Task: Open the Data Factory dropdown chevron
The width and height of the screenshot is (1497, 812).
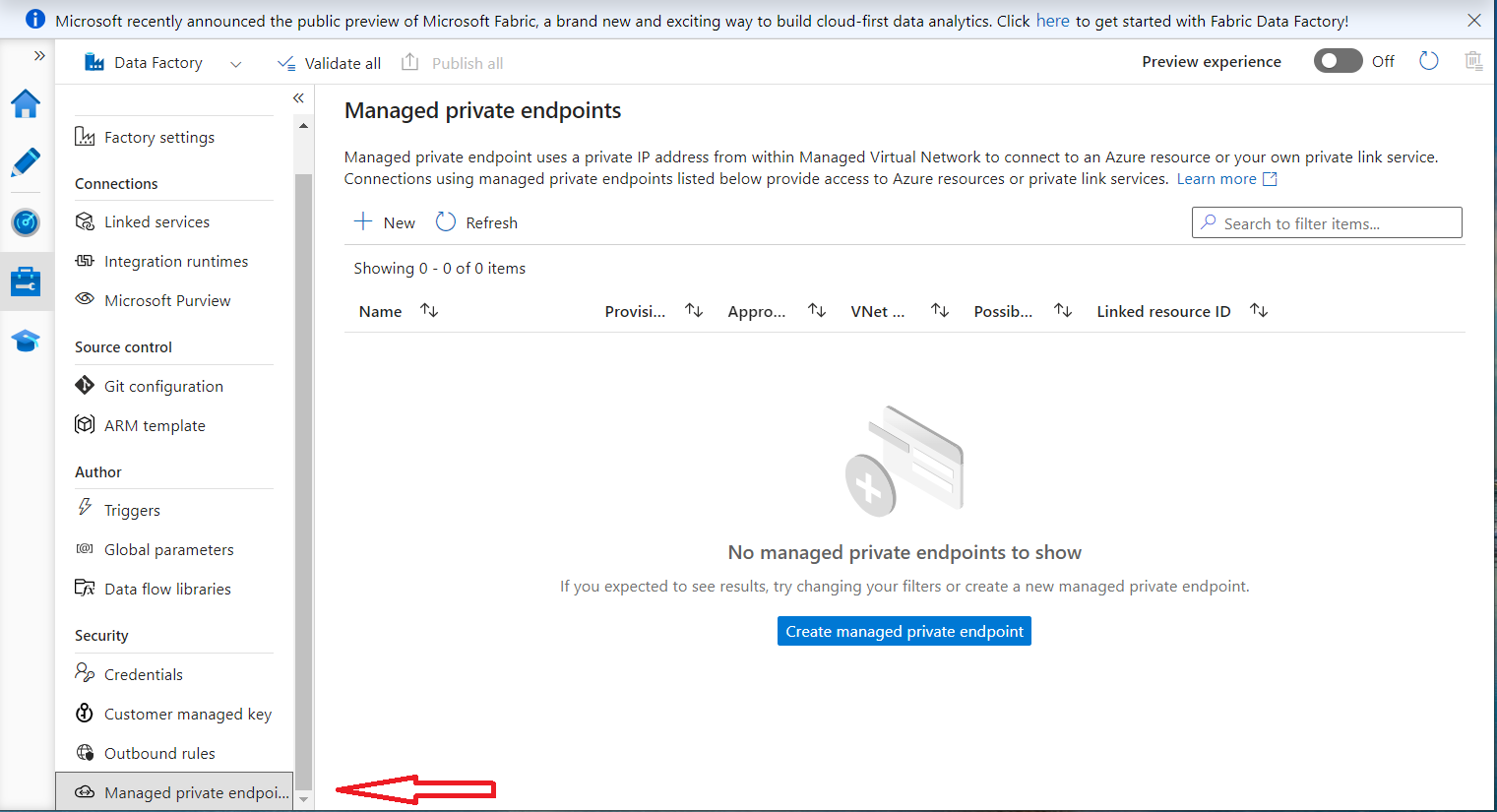Action: tap(235, 64)
